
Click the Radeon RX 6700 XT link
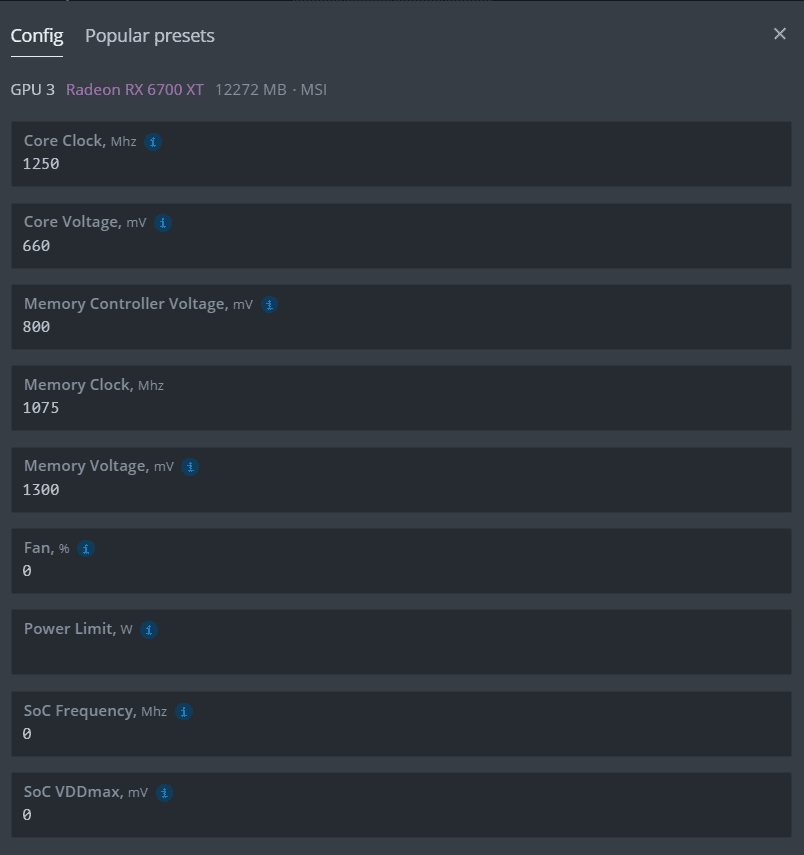click(135, 90)
